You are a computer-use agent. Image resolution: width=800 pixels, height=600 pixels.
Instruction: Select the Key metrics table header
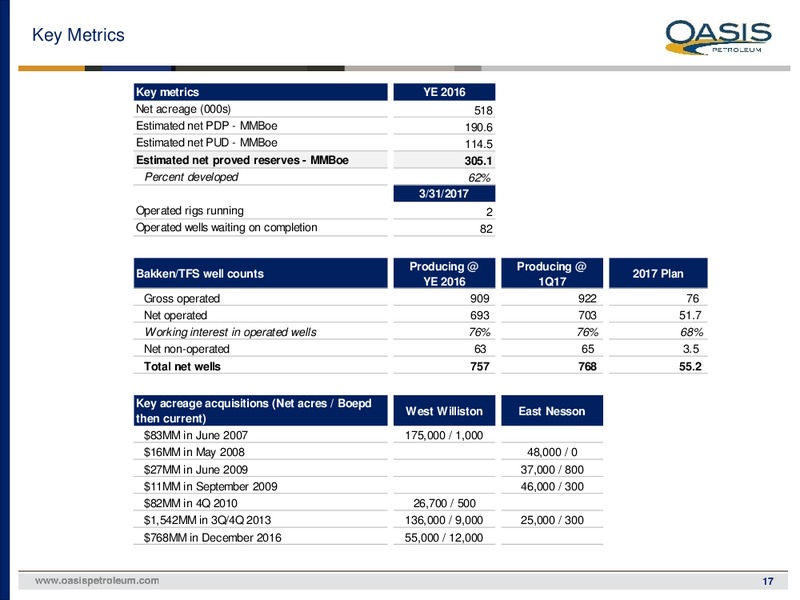tap(260, 92)
